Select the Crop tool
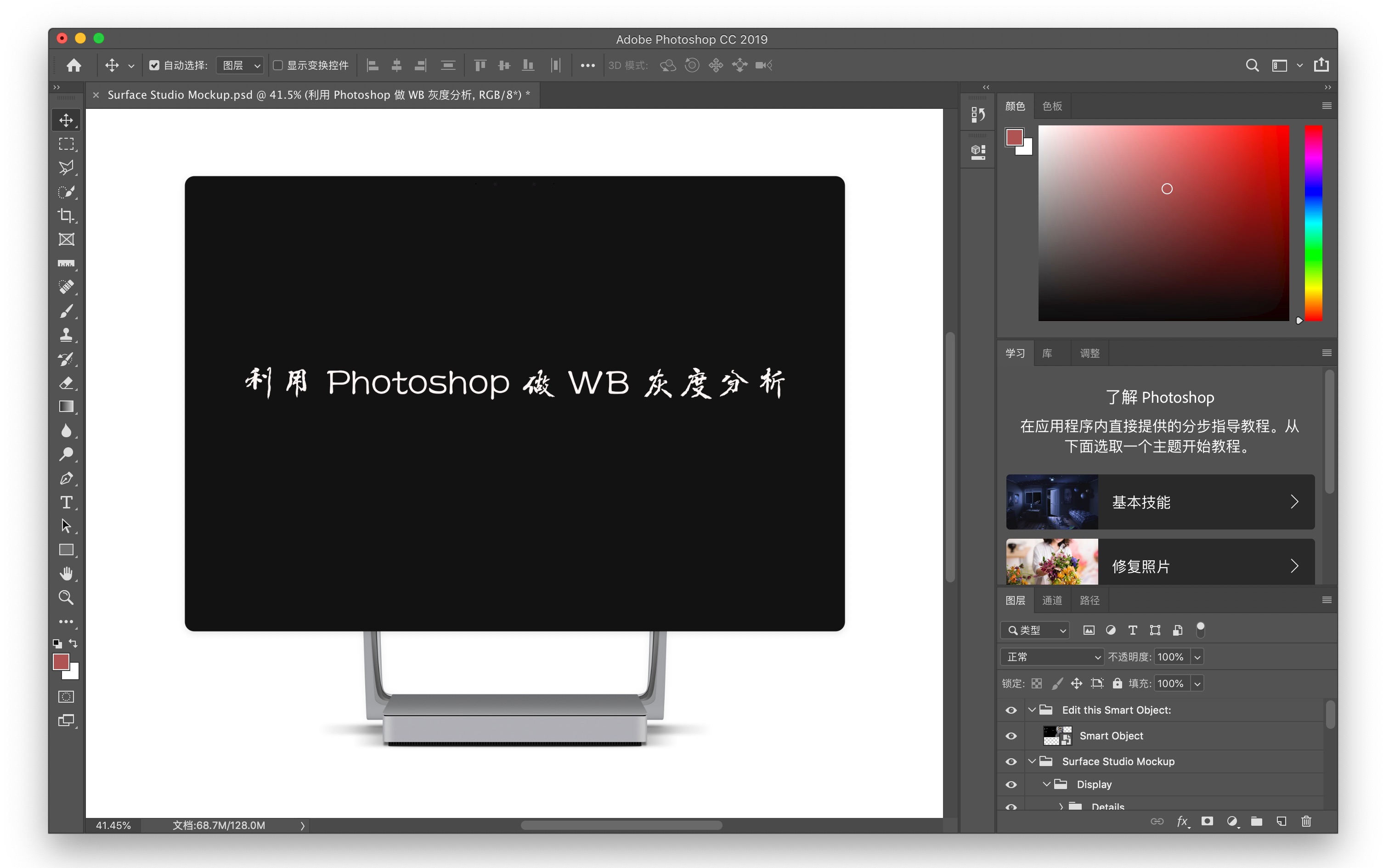Screen dimensions: 1389x868 click(67, 216)
